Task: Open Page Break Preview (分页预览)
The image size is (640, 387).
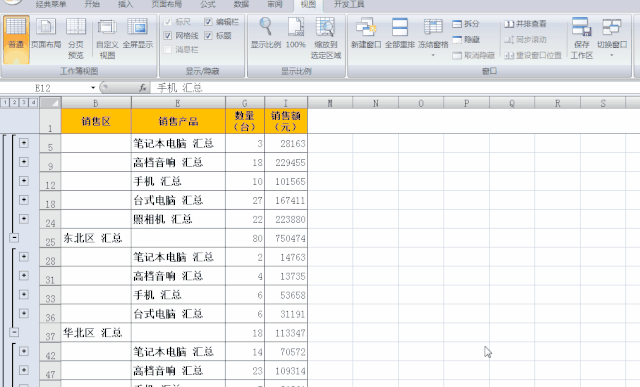Action: [x=76, y=39]
